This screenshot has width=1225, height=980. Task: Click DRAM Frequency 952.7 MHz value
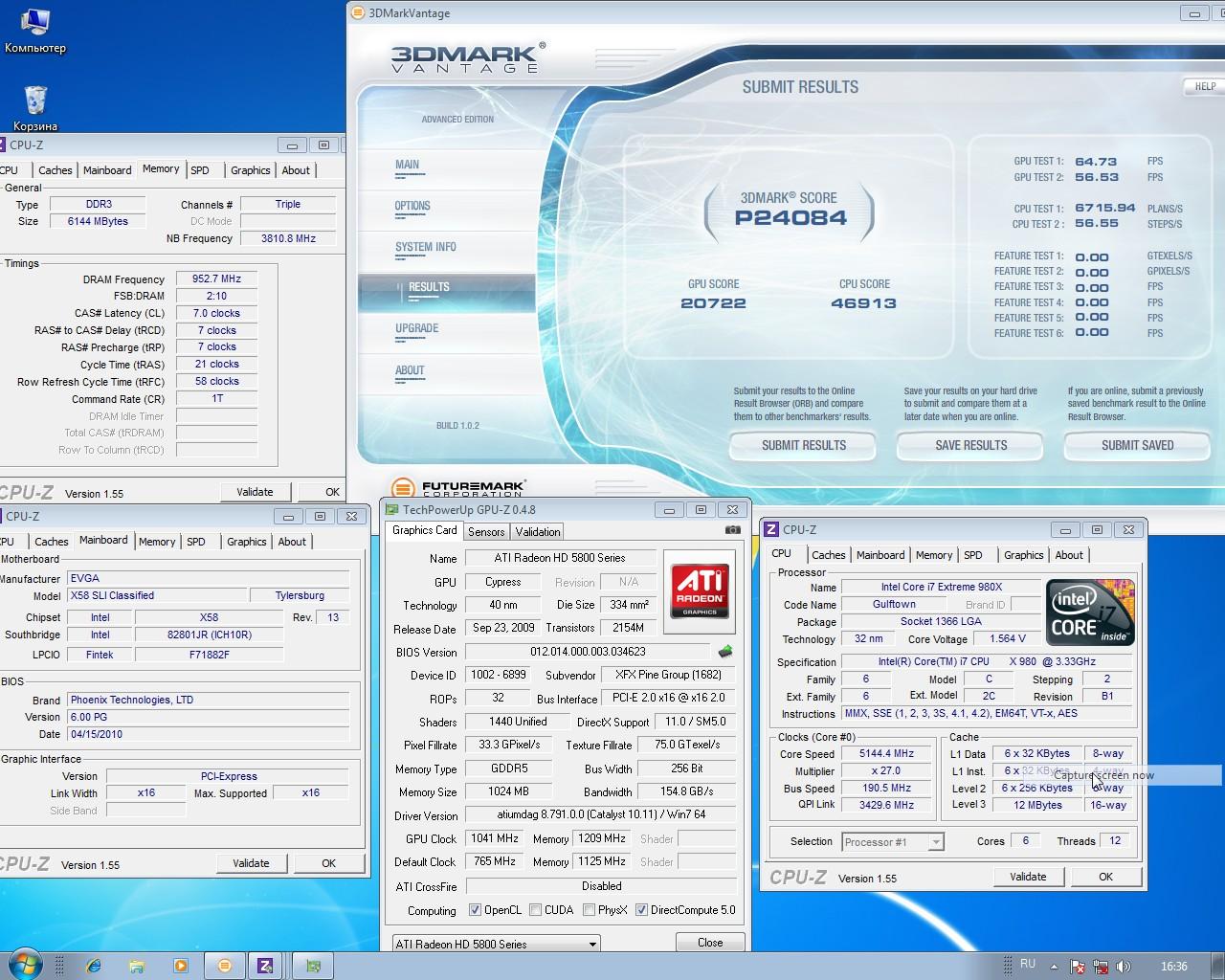tap(216, 279)
